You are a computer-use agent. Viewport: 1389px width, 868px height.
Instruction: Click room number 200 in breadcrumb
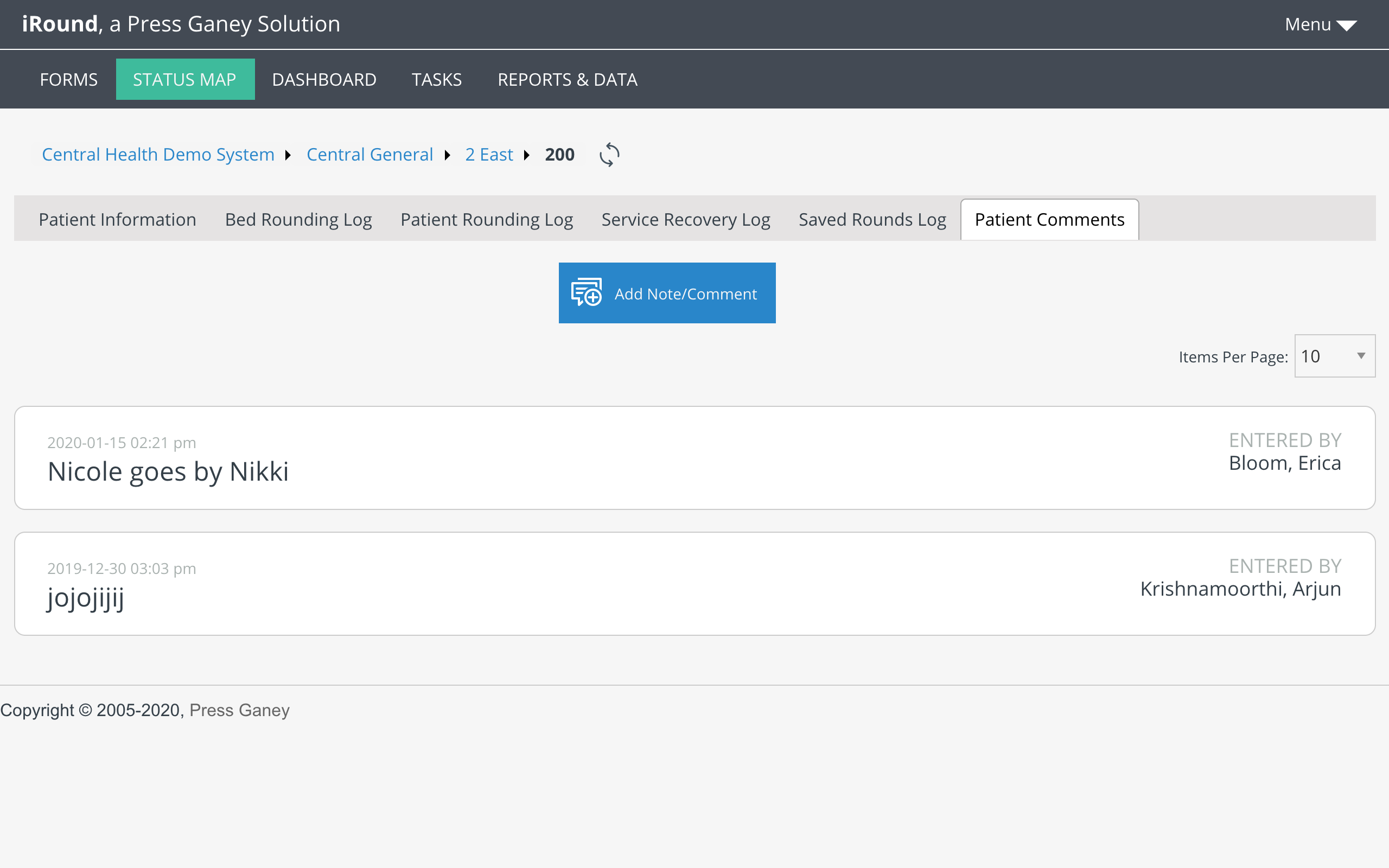pyautogui.click(x=559, y=155)
